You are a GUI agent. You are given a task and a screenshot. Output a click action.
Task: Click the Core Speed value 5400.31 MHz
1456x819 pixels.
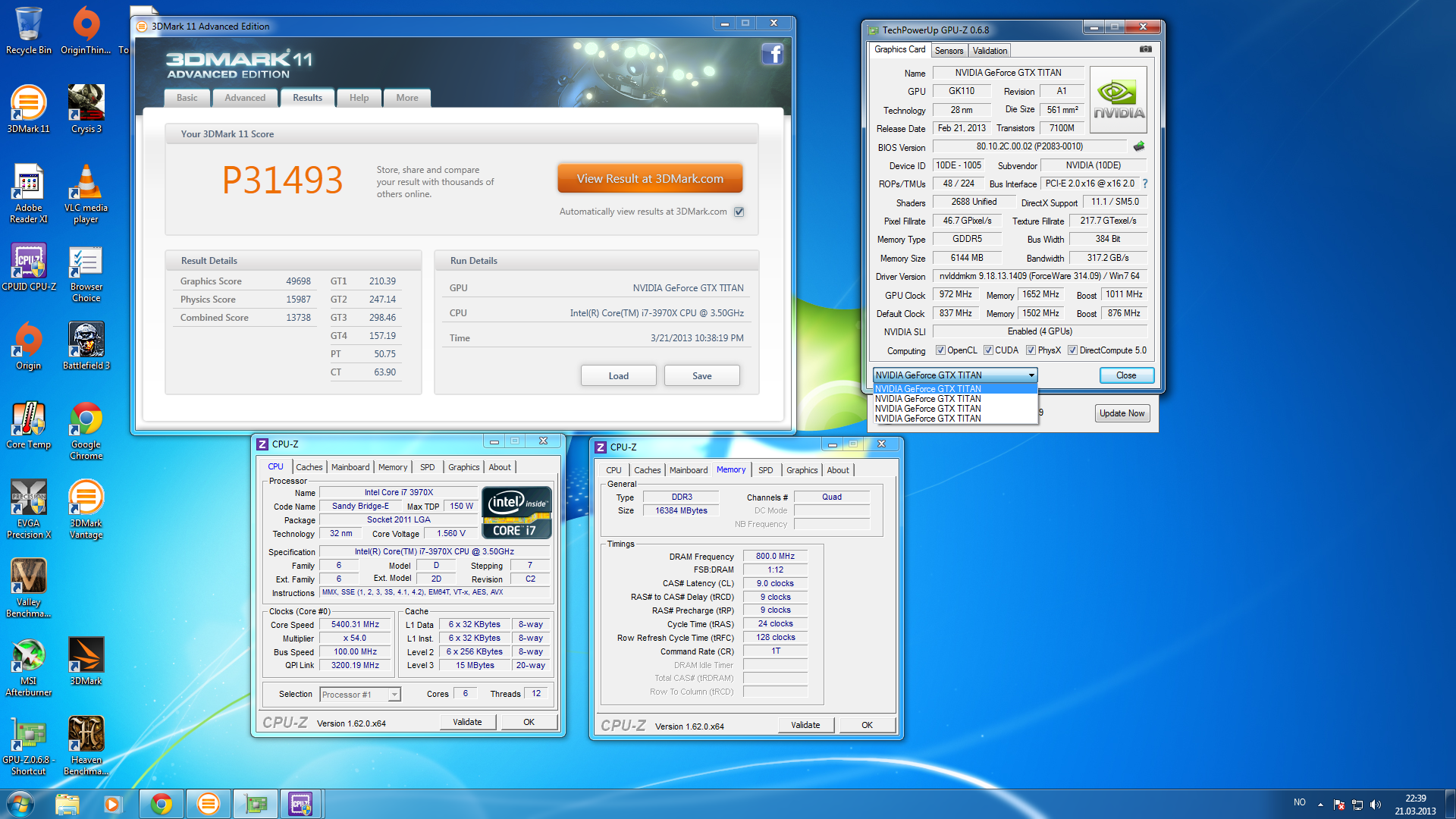355,625
